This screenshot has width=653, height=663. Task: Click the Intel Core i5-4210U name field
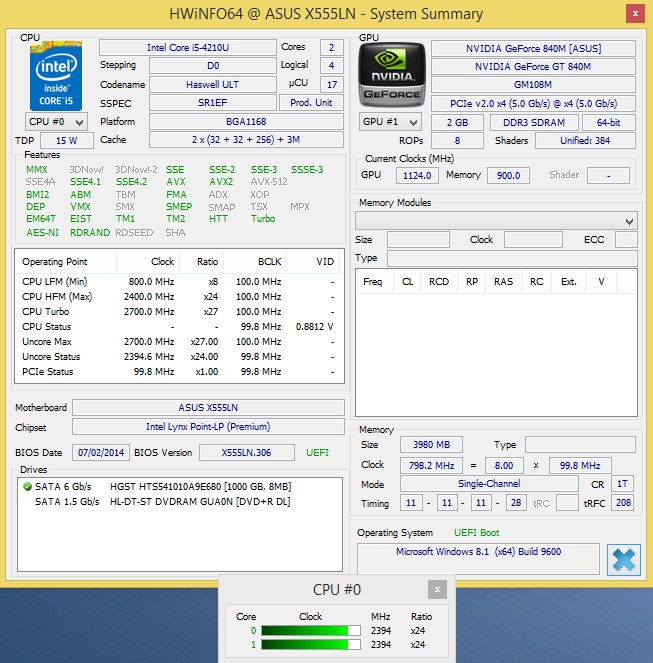(188, 47)
